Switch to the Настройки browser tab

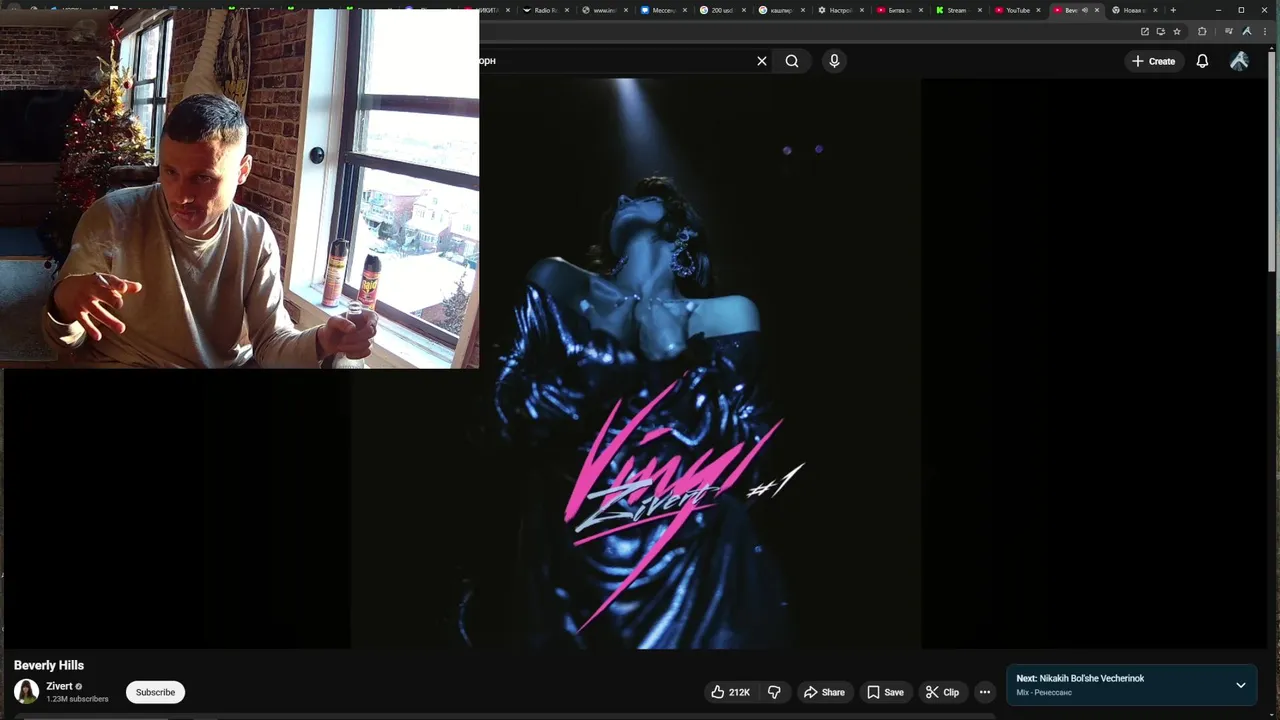click(x=840, y=10)
